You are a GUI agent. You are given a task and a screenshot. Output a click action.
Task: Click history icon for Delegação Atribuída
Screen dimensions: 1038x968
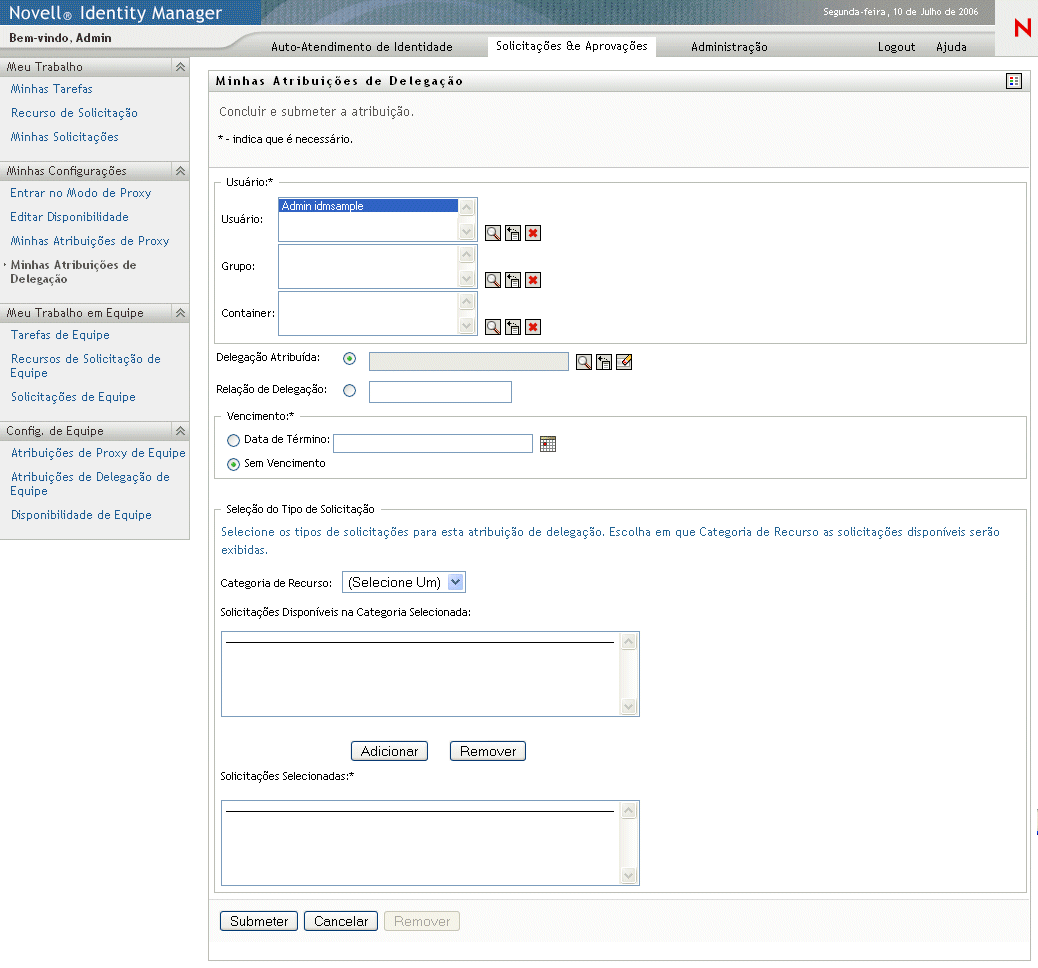click(x=604, y=362)
